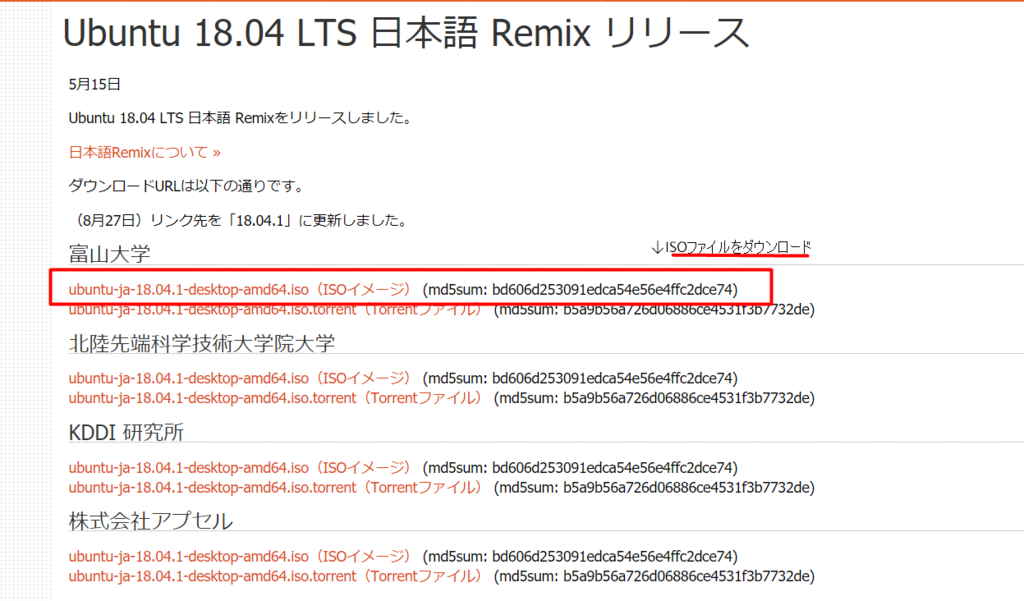Click the torrent md5sum text under KDDI 研究所
Viewport: 1024px width, 601px height.
point(654,487)
